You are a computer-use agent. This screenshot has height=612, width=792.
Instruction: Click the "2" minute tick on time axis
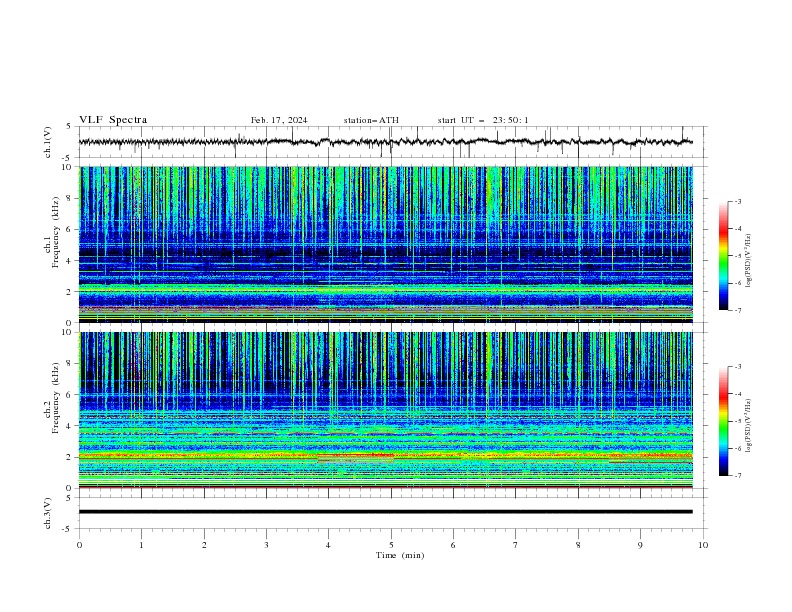204,545
